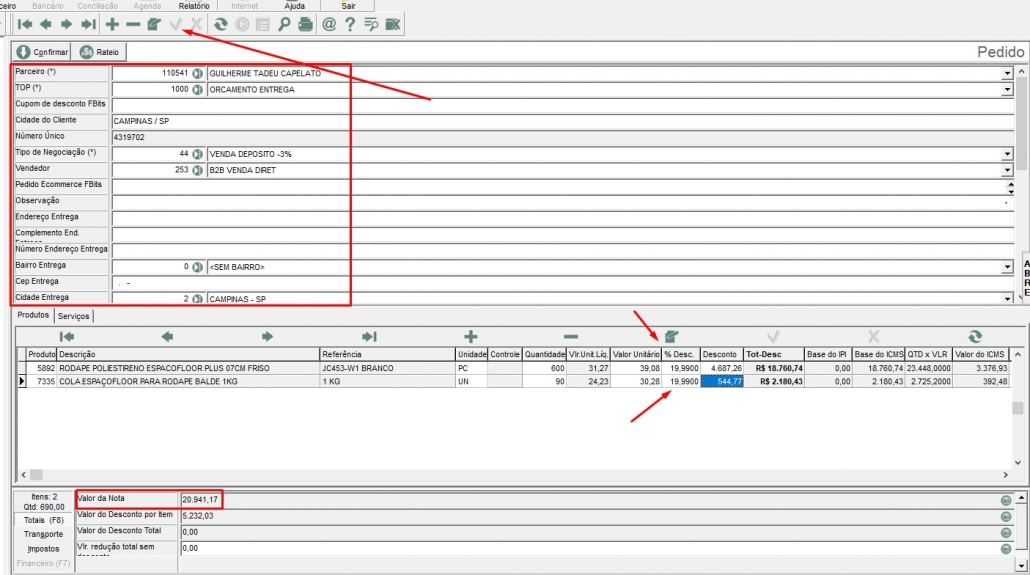This screenshot has height=575, width=1030.
Task: Click the add record plus icon in the top toolbar
Action: [112, 24]
